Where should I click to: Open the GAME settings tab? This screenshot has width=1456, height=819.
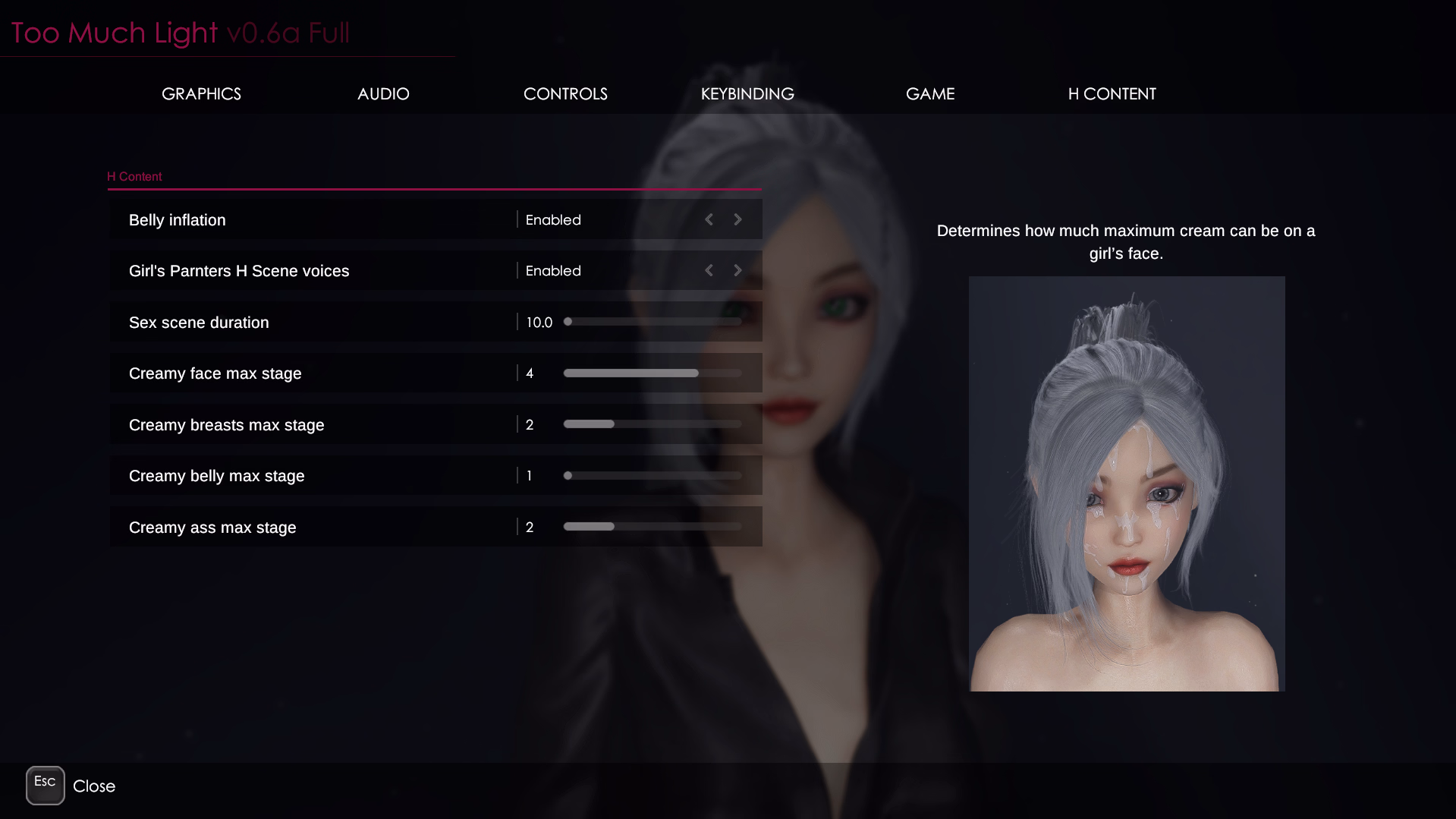tap(929, 93)
